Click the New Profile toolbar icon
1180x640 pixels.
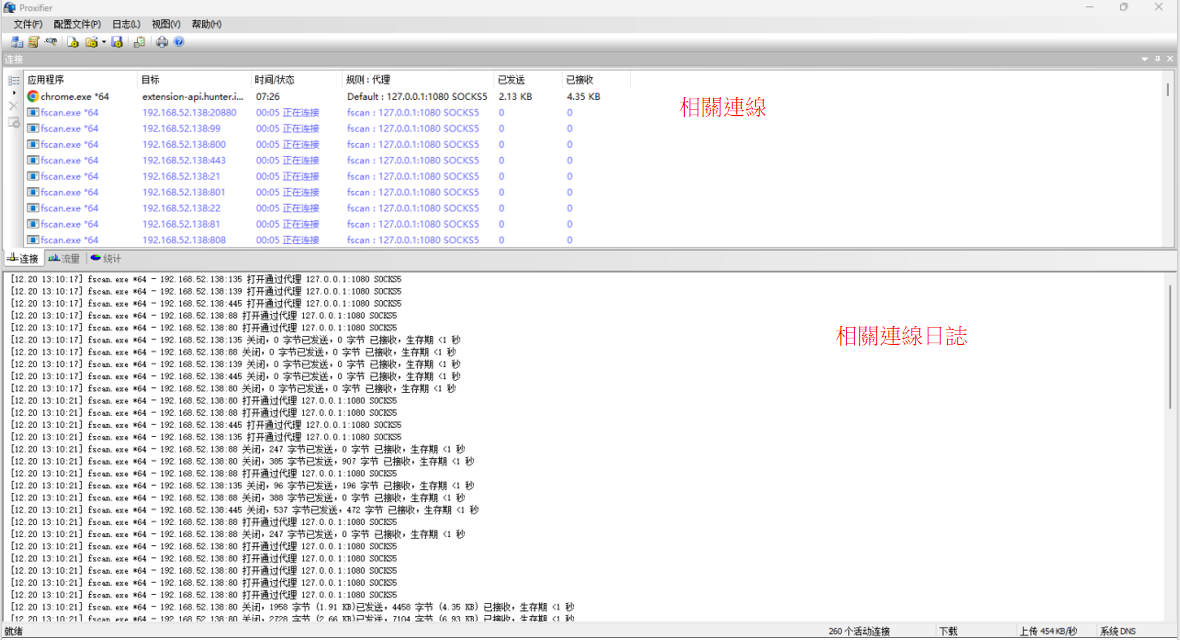73,42
